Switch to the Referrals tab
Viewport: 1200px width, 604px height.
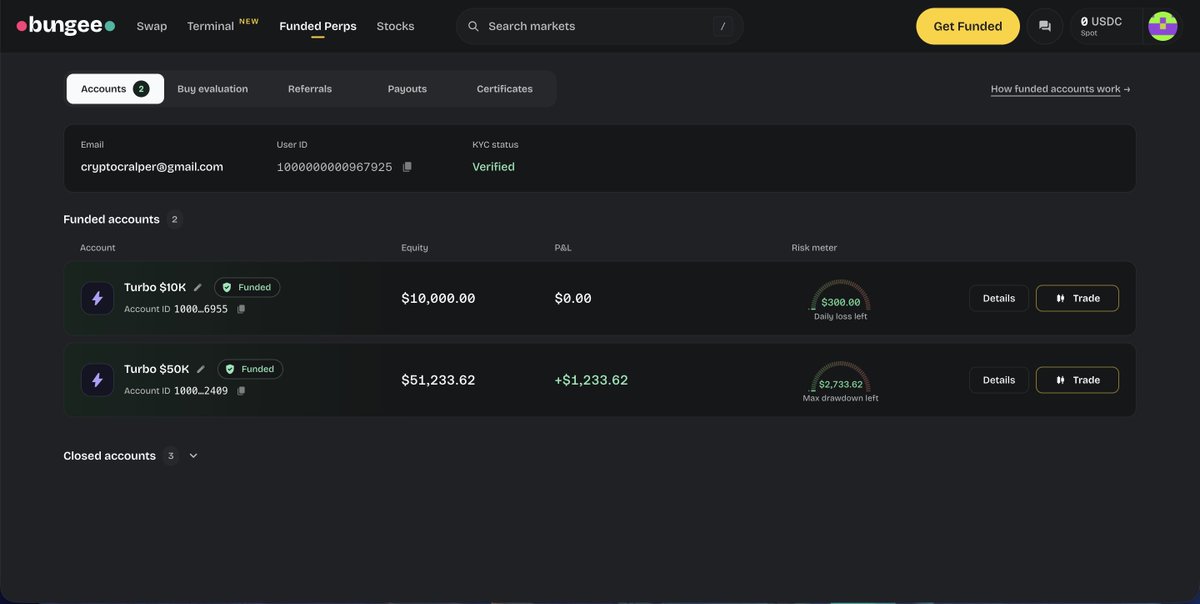[310, 89]
